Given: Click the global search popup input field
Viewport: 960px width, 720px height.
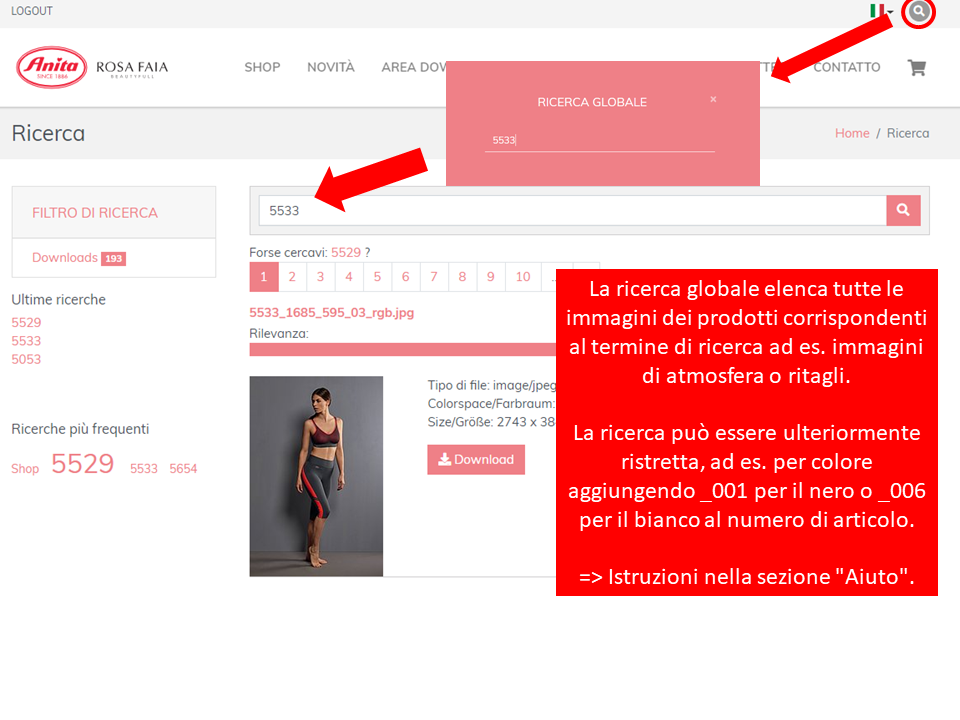Looking at the screenshot, I should click(600, 141).
